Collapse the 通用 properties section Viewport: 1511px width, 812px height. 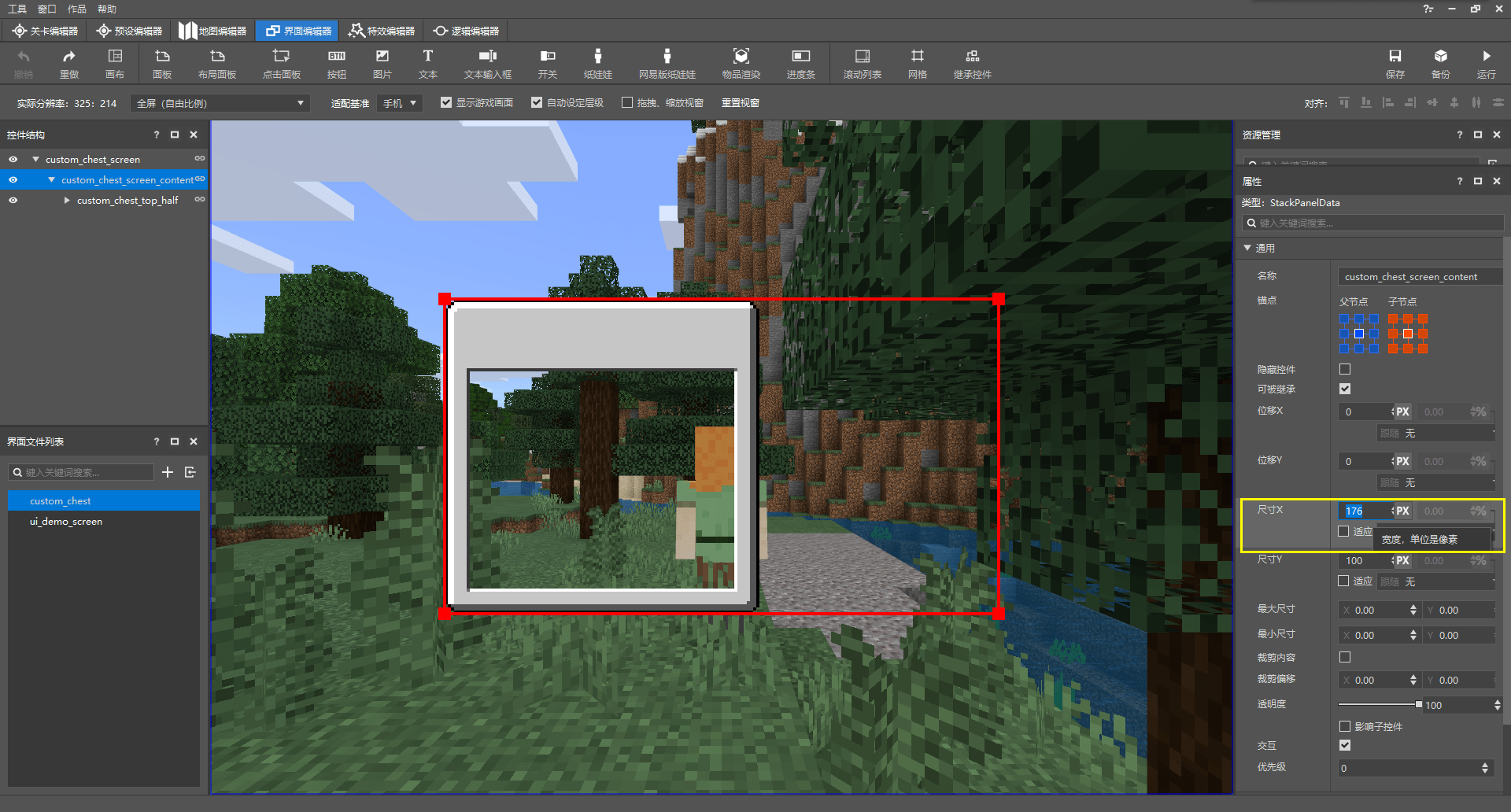(1247, 248)
